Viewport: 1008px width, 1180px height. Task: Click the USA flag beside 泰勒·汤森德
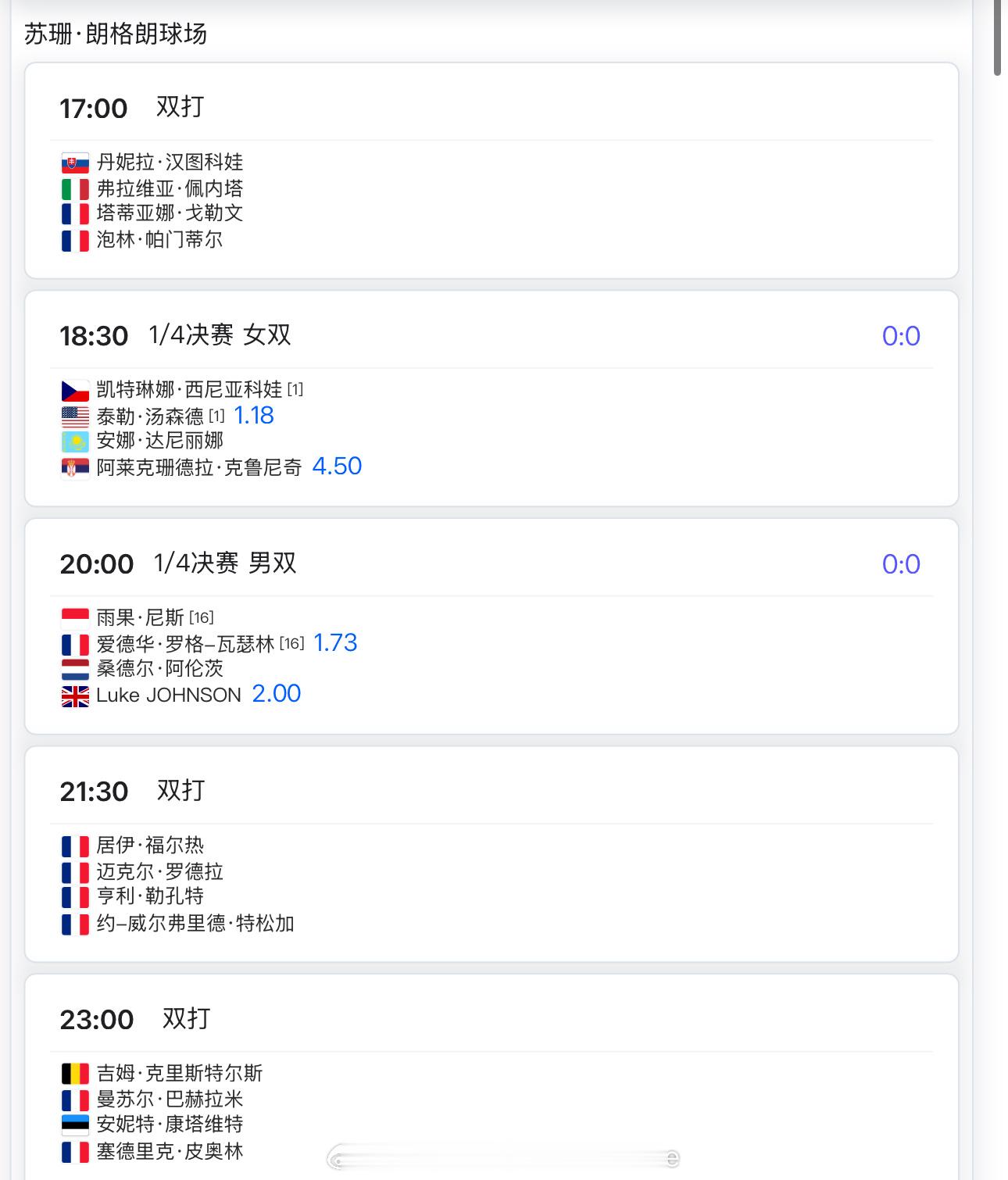pyautogui.click(x=75, y=417)
